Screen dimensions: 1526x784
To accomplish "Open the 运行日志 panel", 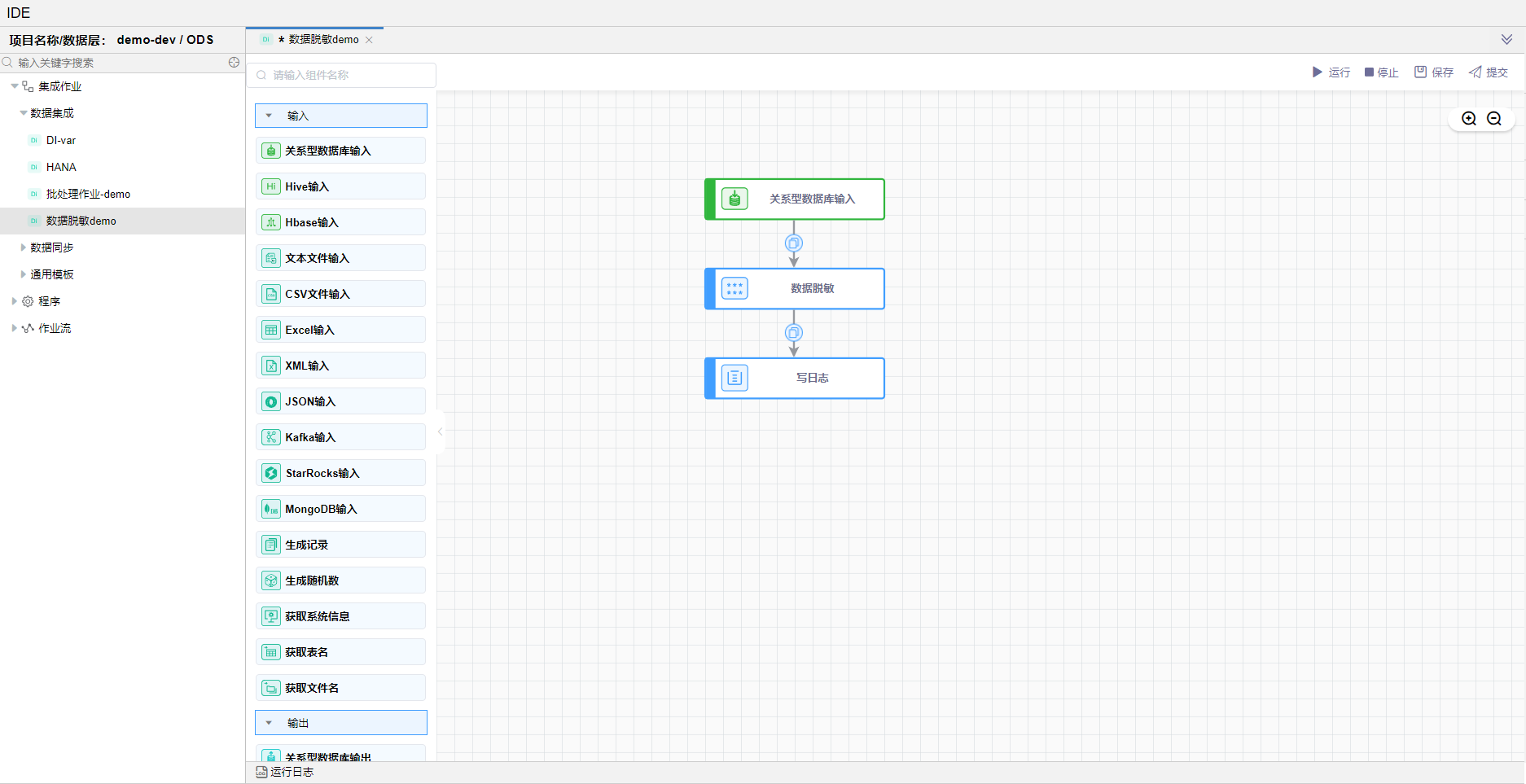I will coord(285,772).
